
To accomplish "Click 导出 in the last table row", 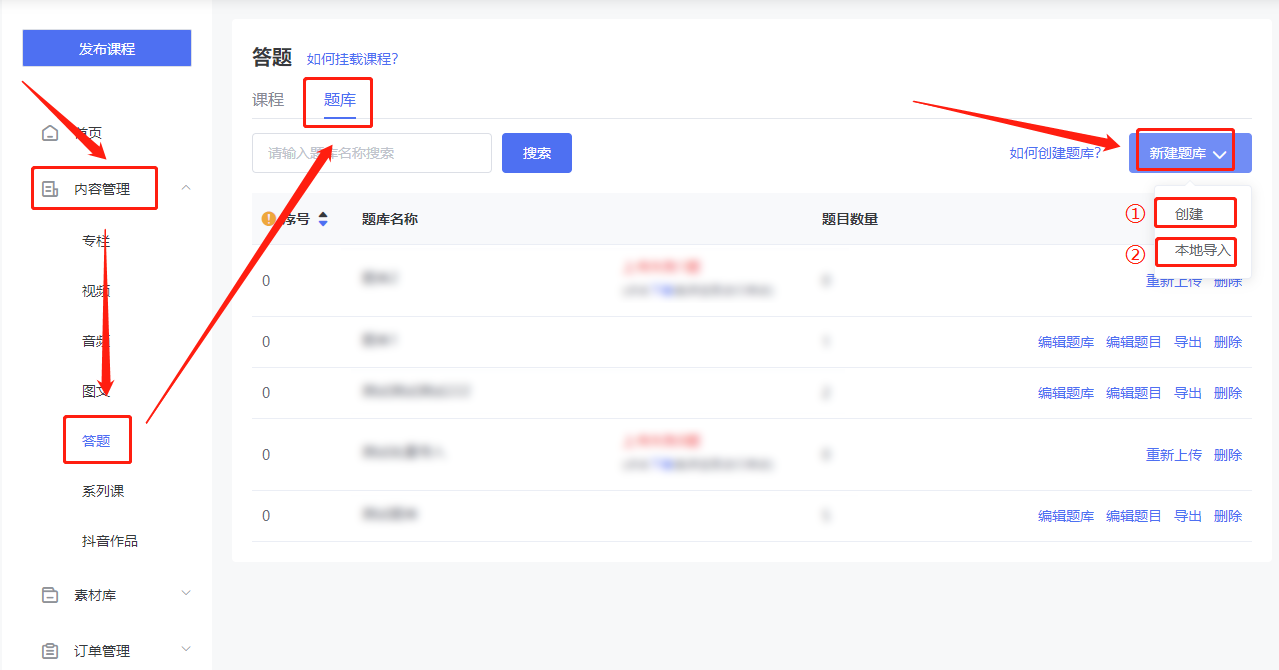I will (1188, 516).
